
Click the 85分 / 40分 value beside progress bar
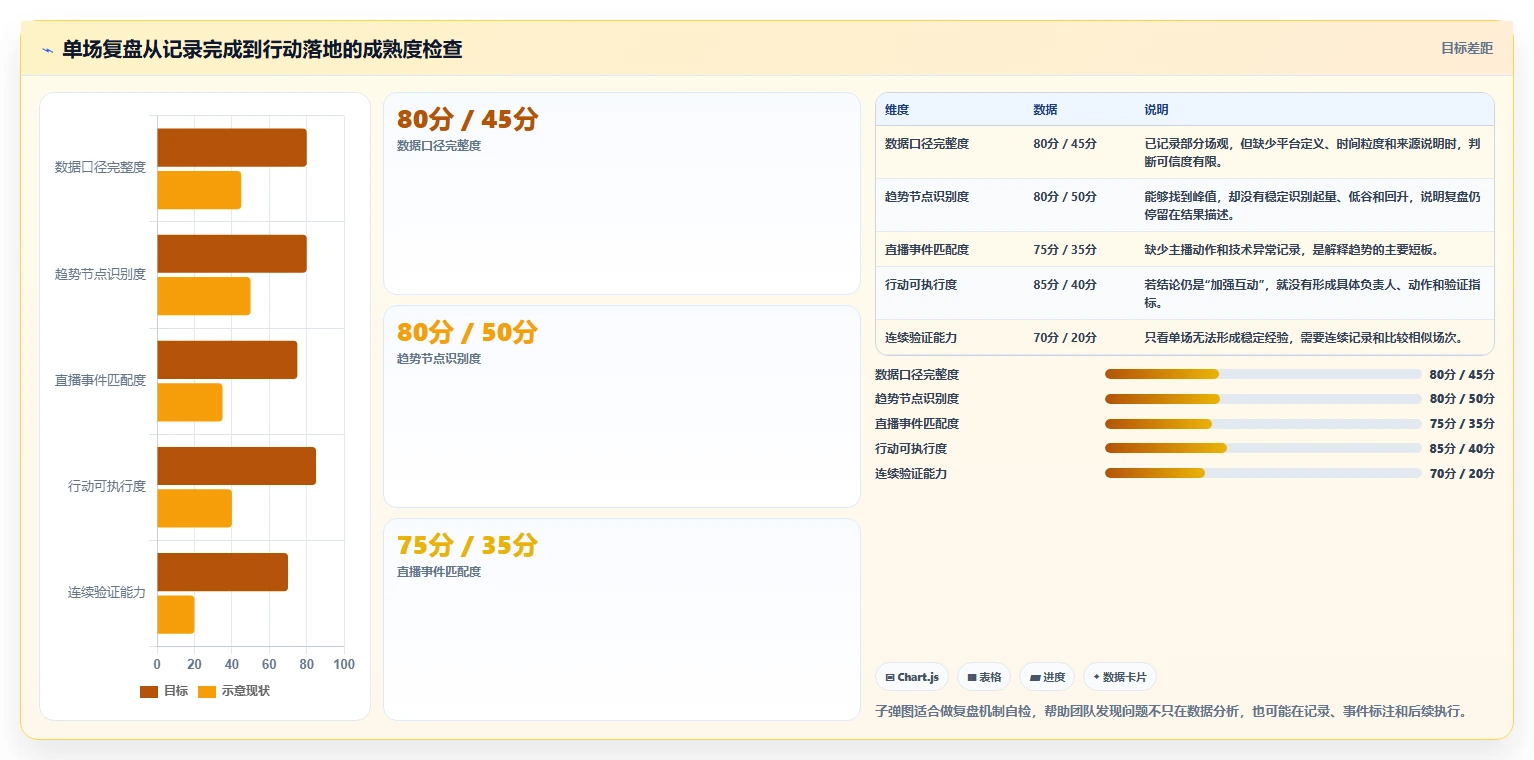pos(1462,449)
